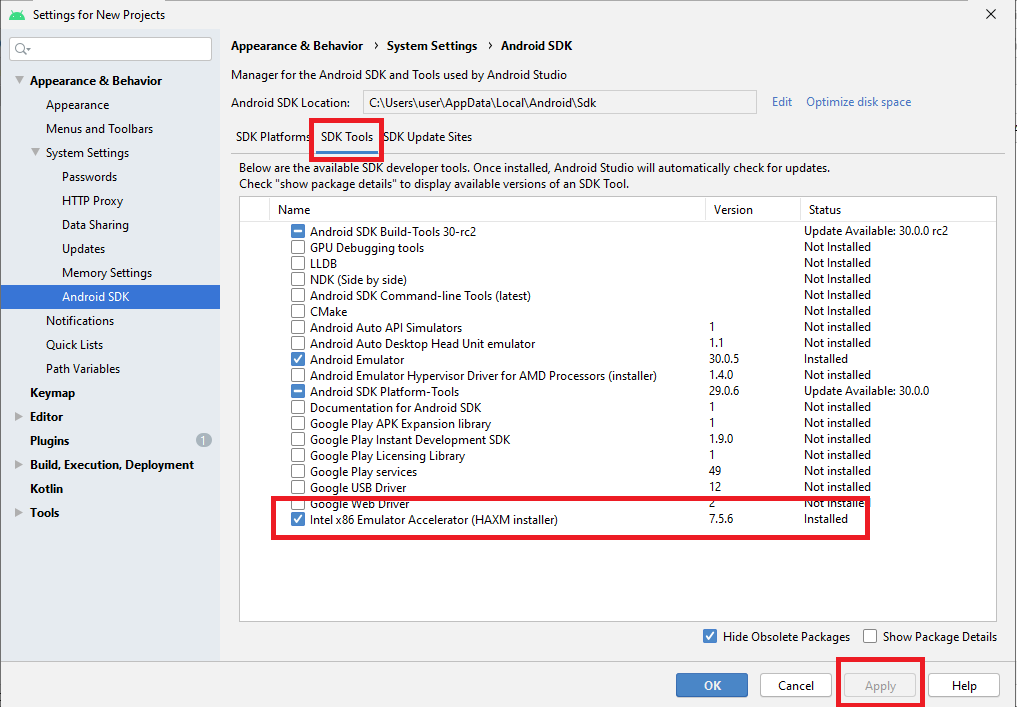Viewport: 1017px width, 707px height.
Task: Expand the Editor section arrow
Action: [19, 416]
